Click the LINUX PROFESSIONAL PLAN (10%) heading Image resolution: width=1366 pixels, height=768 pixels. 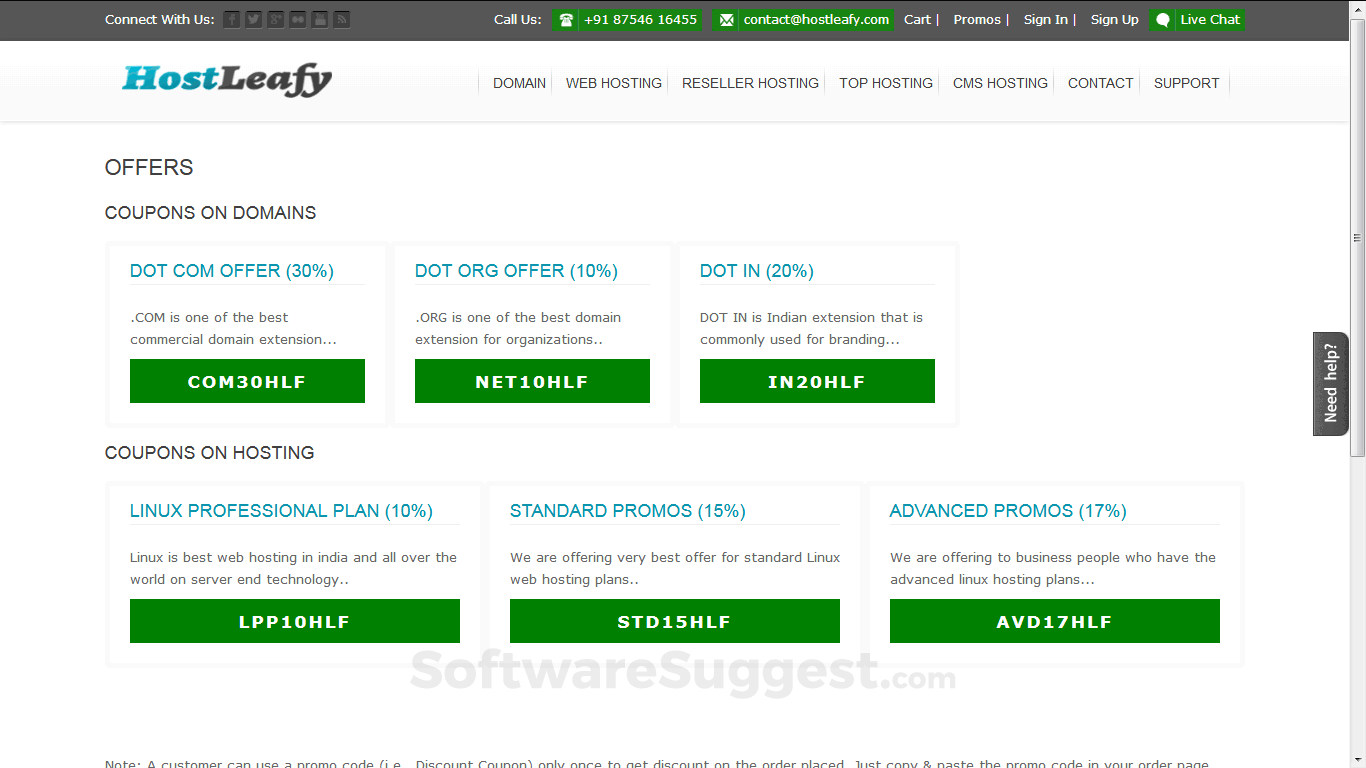coord(281,511)
